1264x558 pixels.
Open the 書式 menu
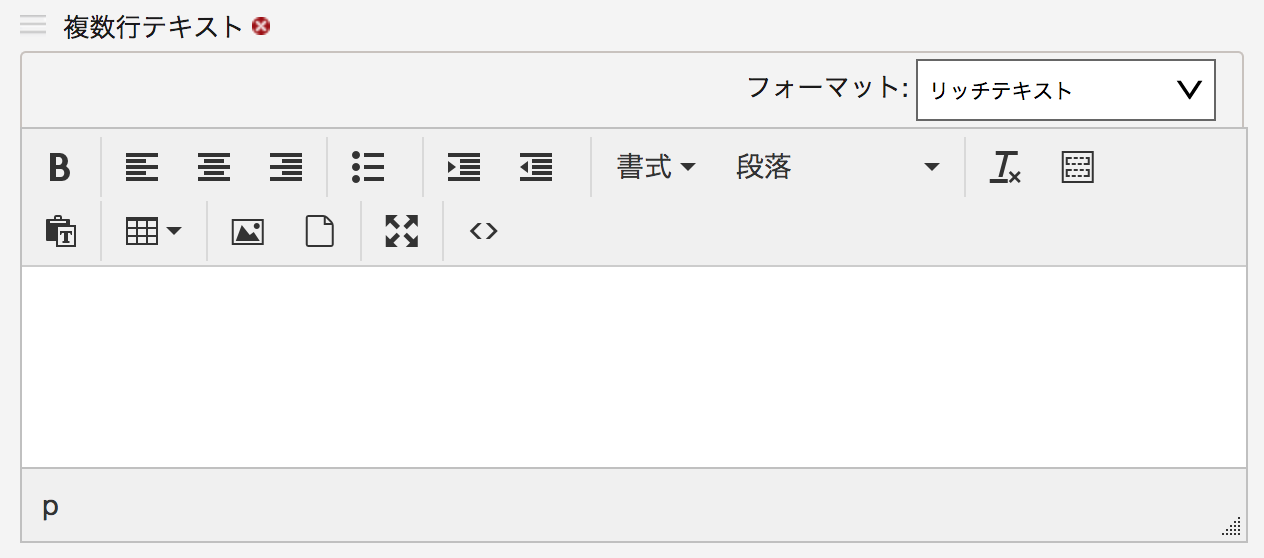click(x=655, y=167)
